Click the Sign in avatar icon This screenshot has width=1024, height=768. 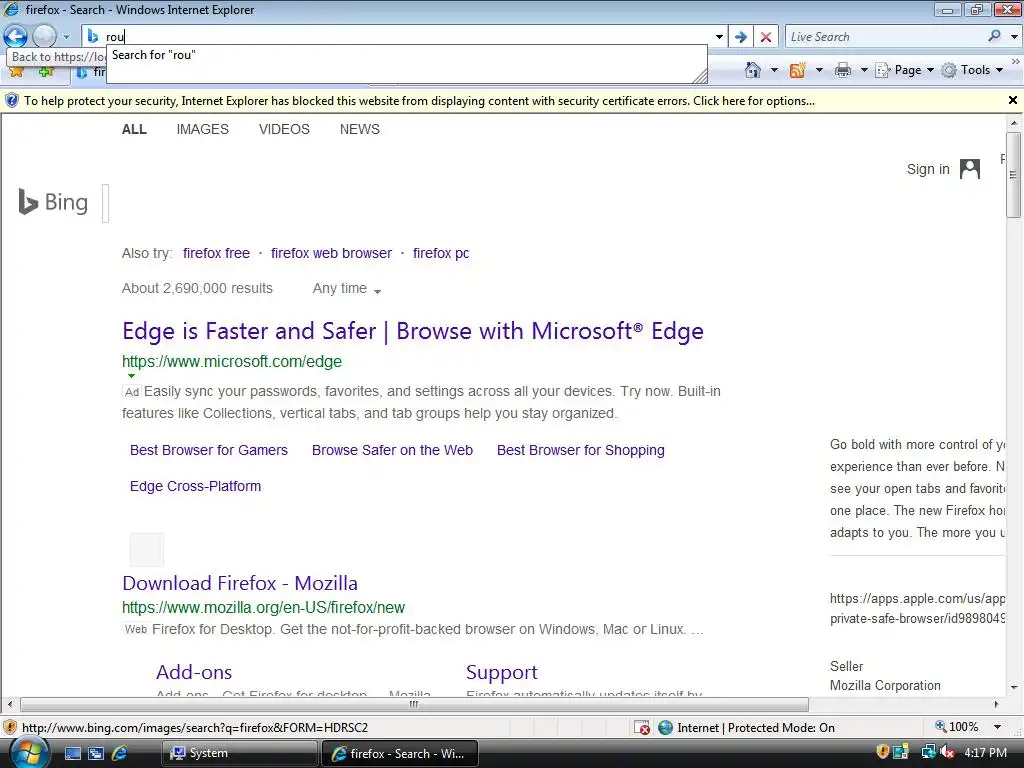tap(970, 168)
